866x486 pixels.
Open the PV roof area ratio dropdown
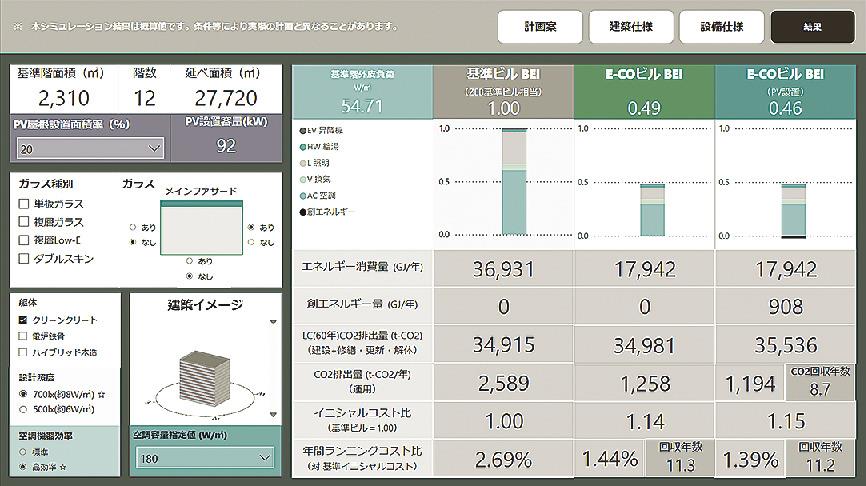90,148
